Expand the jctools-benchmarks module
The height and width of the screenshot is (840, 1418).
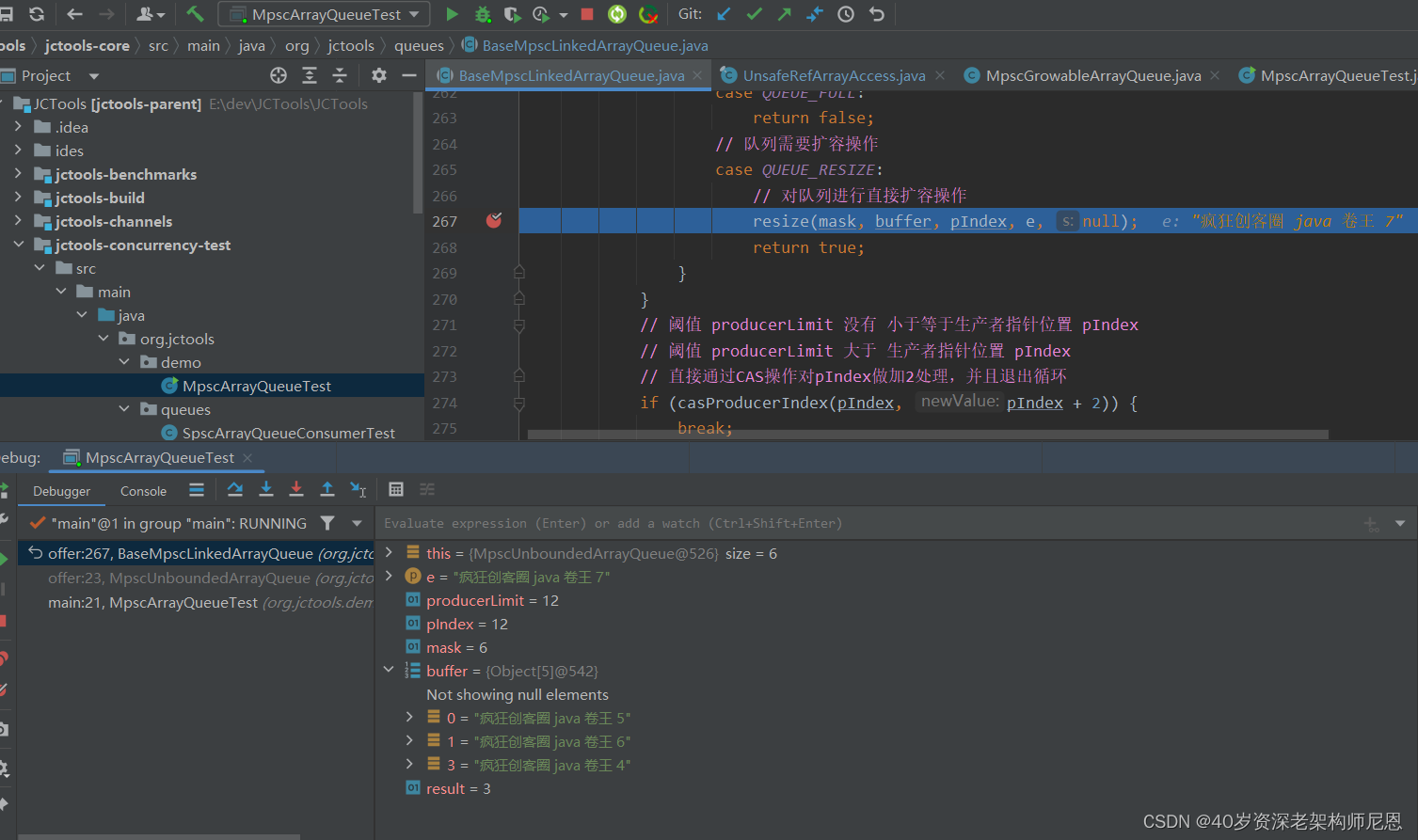coord(18,174)
